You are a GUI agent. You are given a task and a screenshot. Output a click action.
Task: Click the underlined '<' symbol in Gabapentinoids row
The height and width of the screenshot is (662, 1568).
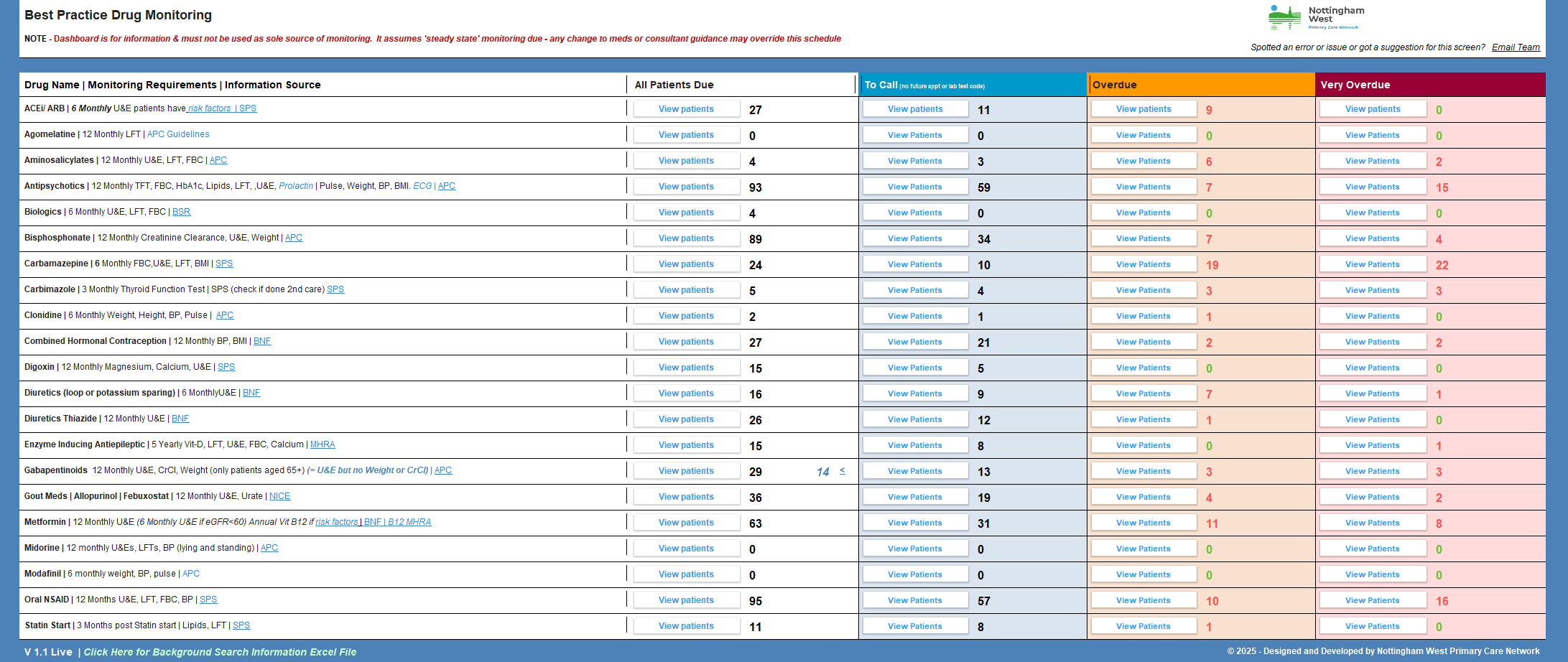point(842,471)
